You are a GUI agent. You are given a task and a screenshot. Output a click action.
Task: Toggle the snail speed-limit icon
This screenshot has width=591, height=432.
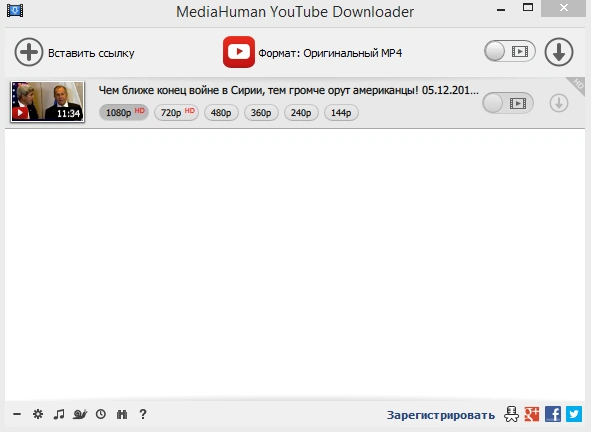[80, 414]
